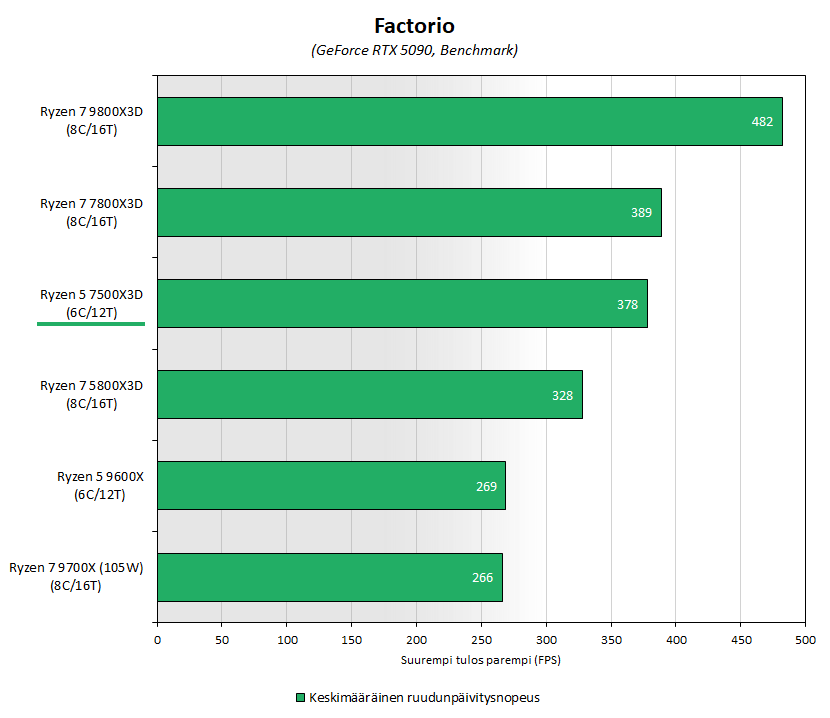Select the 378 data label
The image size is (830, 718).
627,304
